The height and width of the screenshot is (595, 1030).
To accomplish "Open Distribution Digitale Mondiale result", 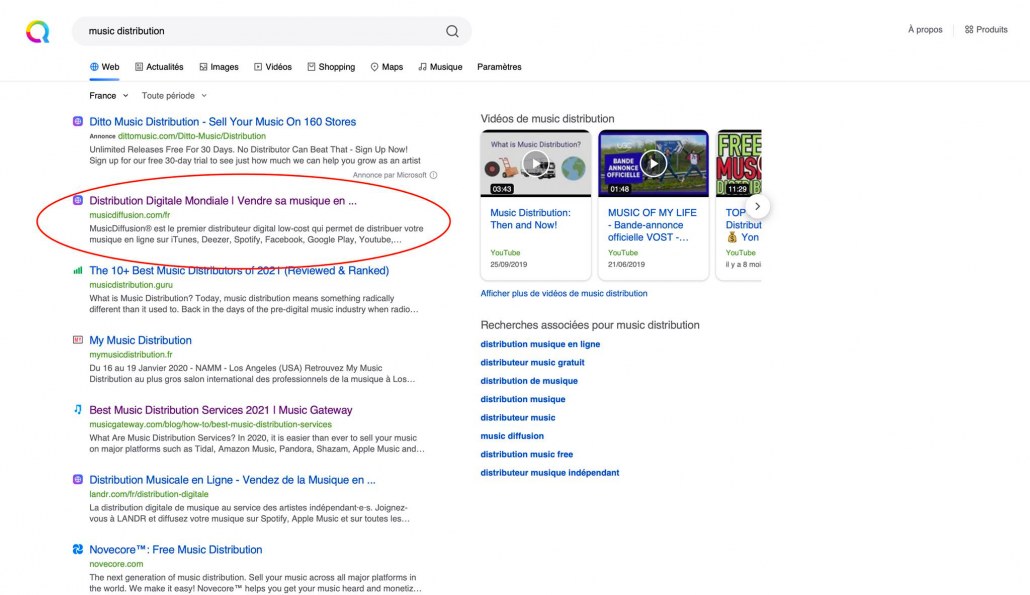I will coord(223,201).
